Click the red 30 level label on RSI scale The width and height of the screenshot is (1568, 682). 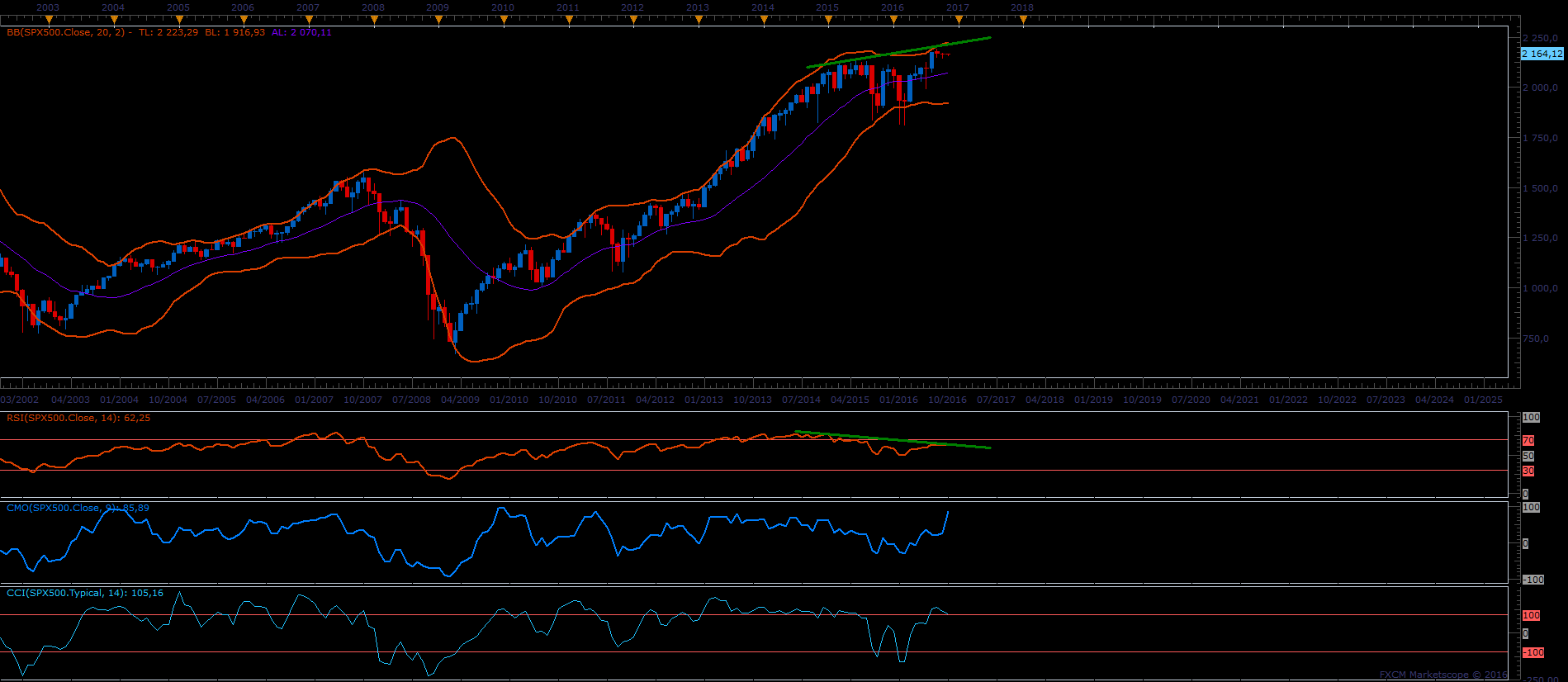1528,471
